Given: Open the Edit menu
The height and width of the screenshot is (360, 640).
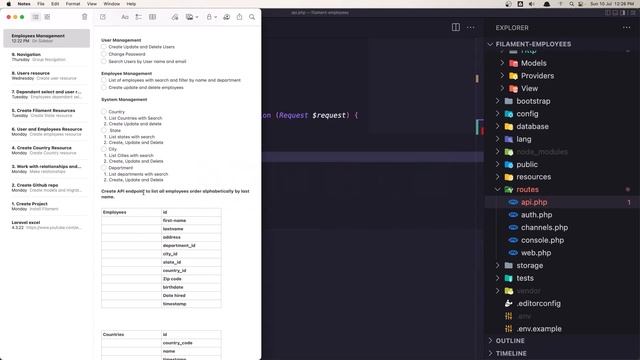Looking at the screenshot, I should [x=55, y=4].
